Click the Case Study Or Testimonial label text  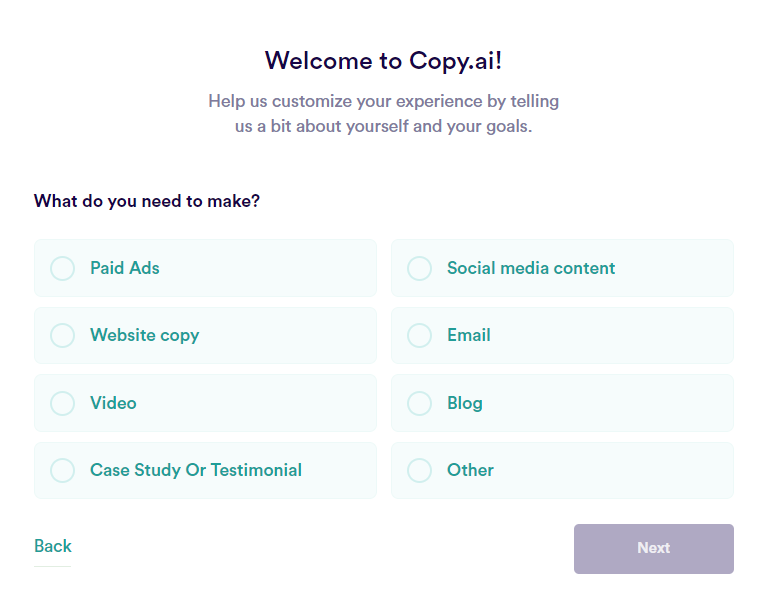point(196,470)
